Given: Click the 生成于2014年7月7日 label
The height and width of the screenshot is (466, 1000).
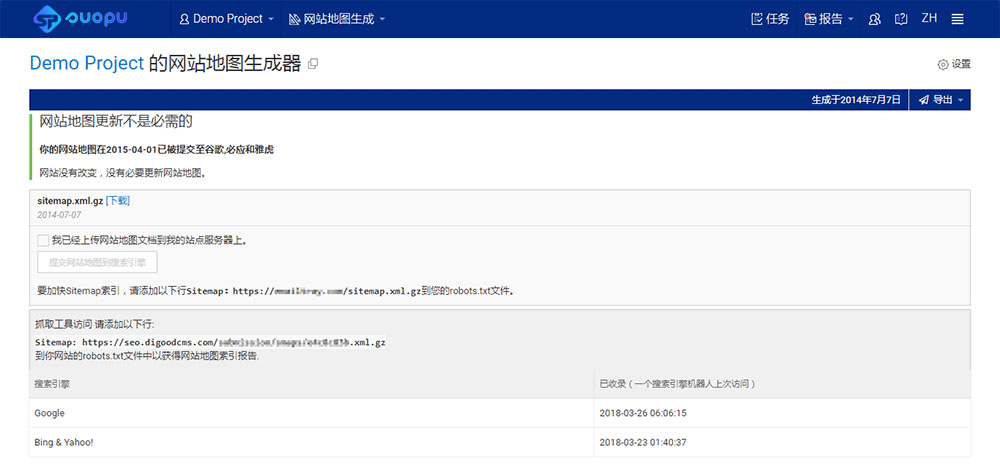Looking at the screenshot, I should (856, 100).
